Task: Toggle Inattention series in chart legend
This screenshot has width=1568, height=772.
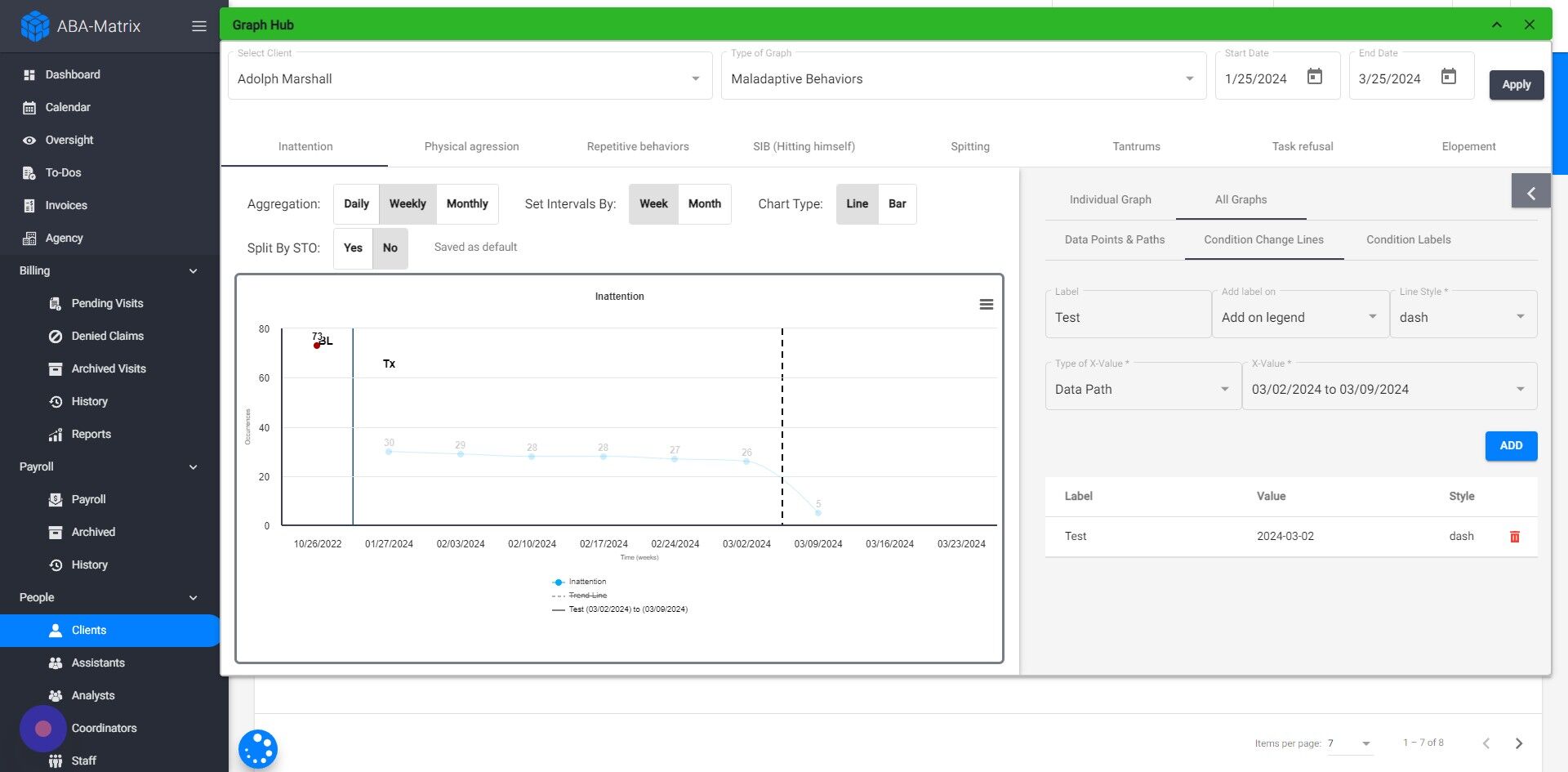Action: click(579, 582)
